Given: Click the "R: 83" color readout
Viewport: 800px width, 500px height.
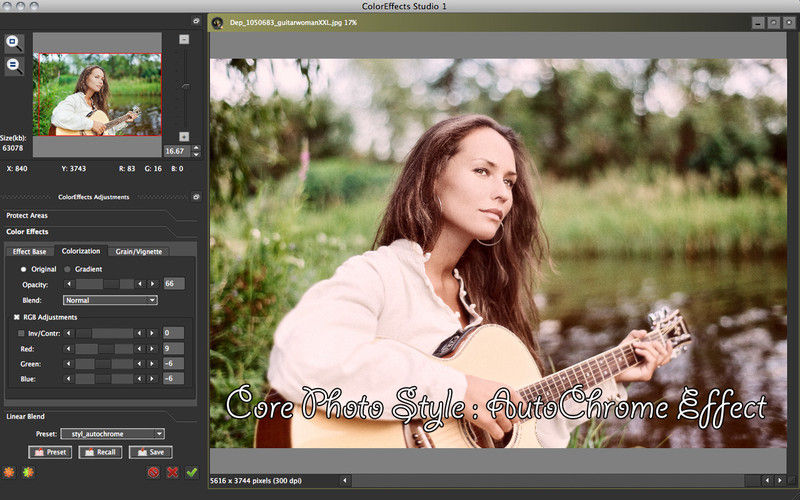Looking at the screenshot, I should pyautogui.click(x=127, y=168).
